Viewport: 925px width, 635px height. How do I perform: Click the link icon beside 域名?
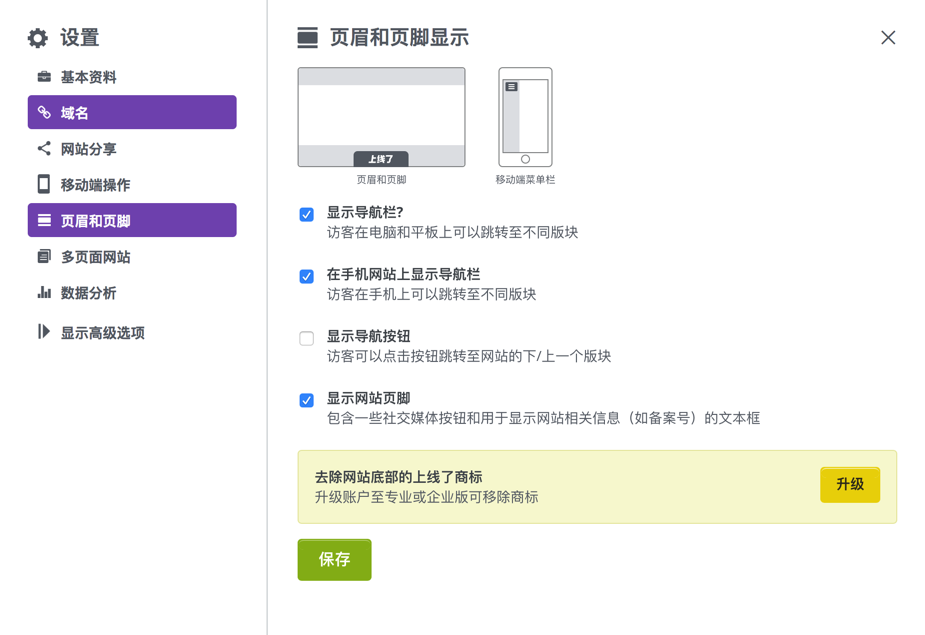pos(44,113)
